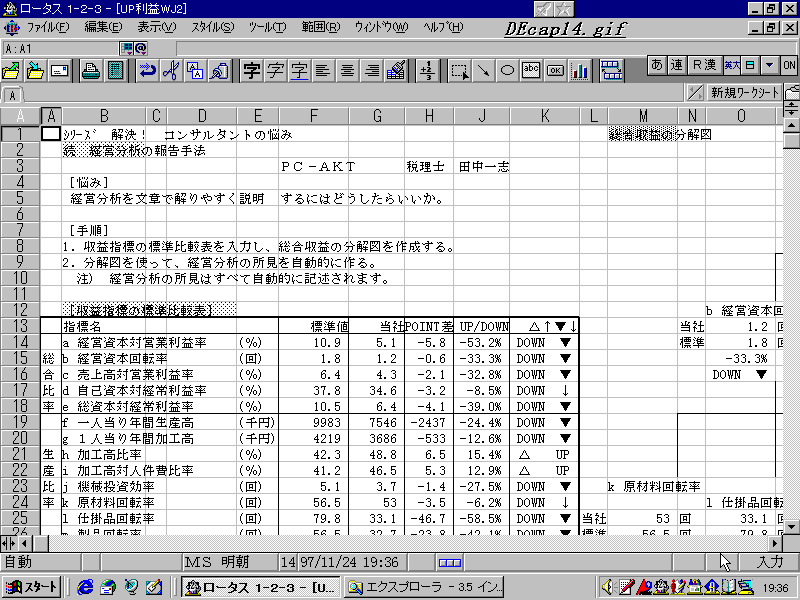Open the IME toolbar dropdown arrow
The height and width of the screenshot is (600, 800).
click(x=769, y=65)
